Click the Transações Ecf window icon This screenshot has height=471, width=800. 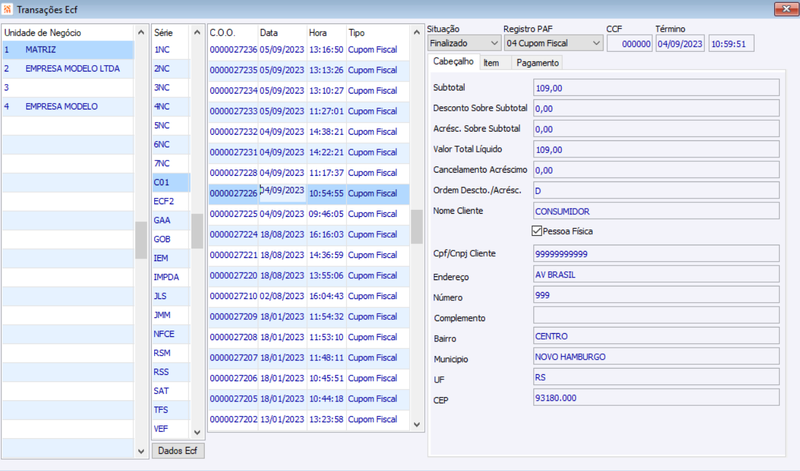7,9
